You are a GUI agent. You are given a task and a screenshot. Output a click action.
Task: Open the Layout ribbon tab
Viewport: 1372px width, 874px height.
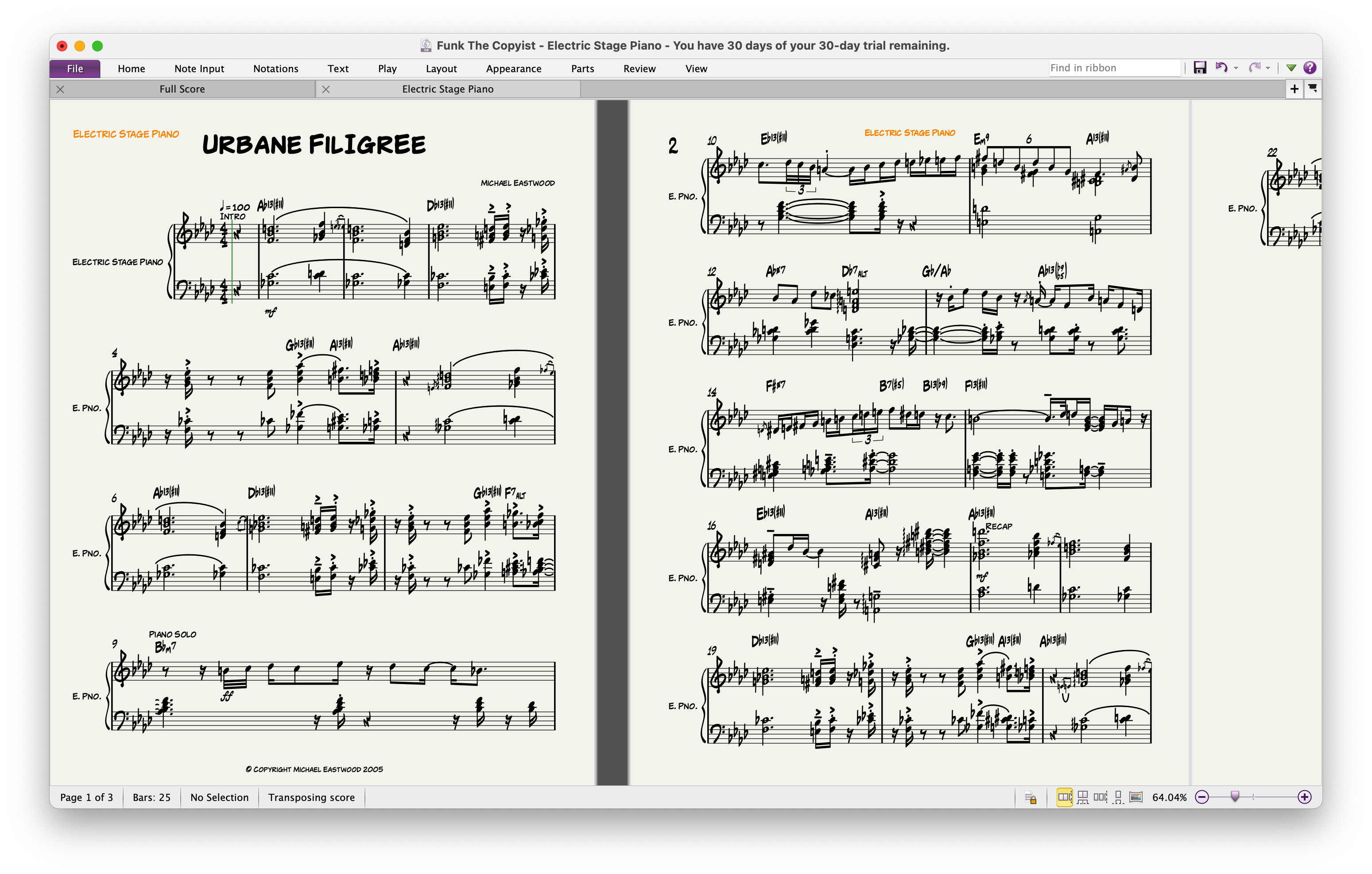point(442,68)
